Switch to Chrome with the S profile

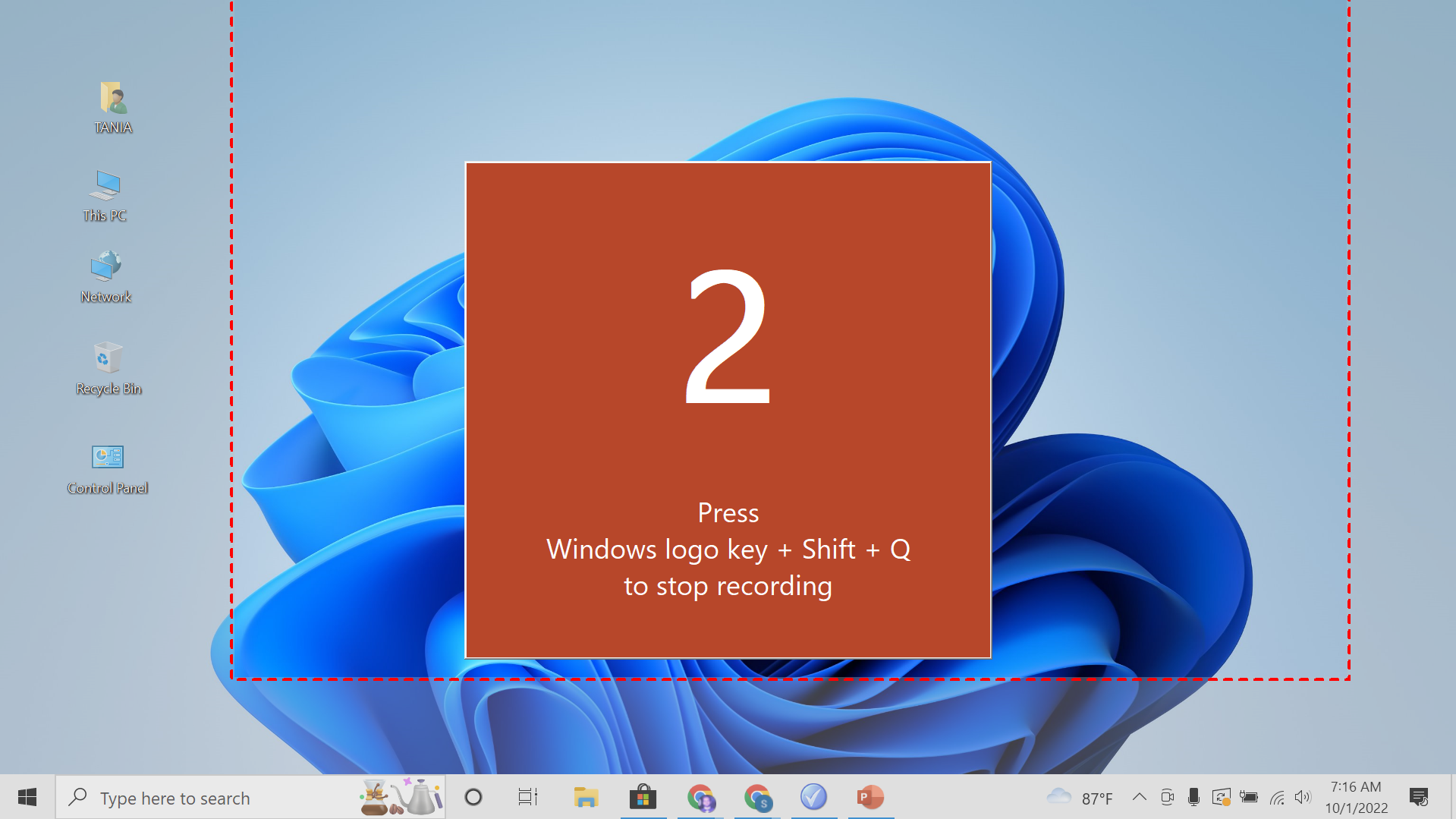757,797
